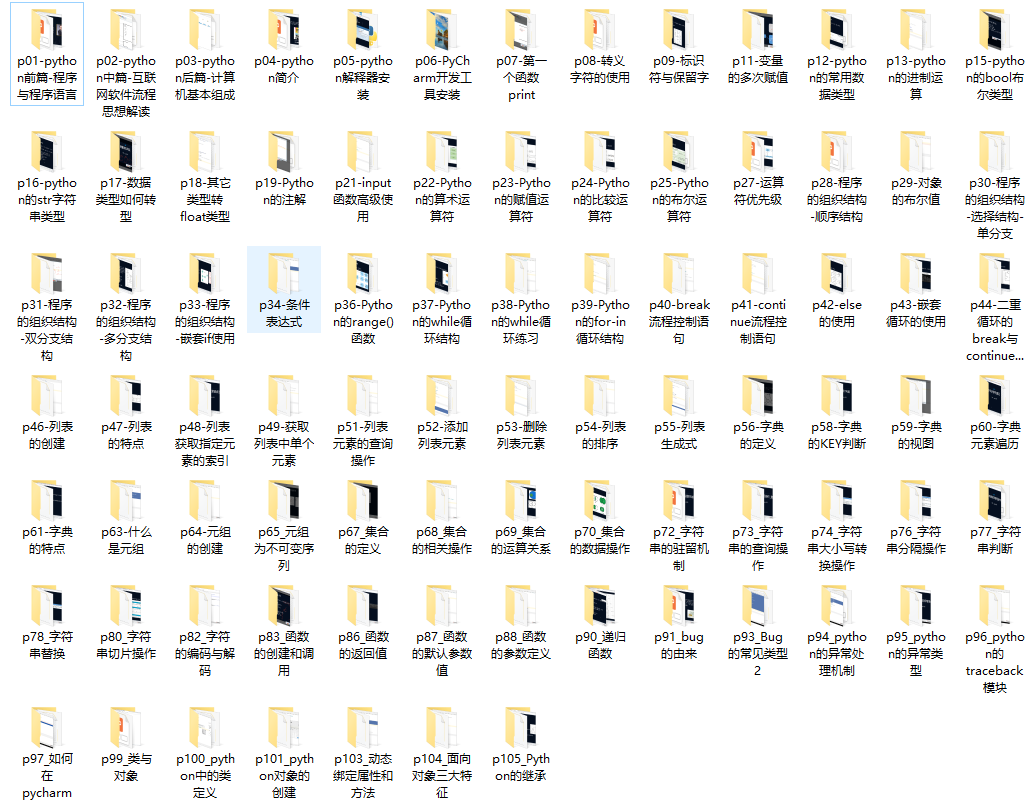
Task: Select the p07-第一个函数print folder icon
Action: click(521, 30)
